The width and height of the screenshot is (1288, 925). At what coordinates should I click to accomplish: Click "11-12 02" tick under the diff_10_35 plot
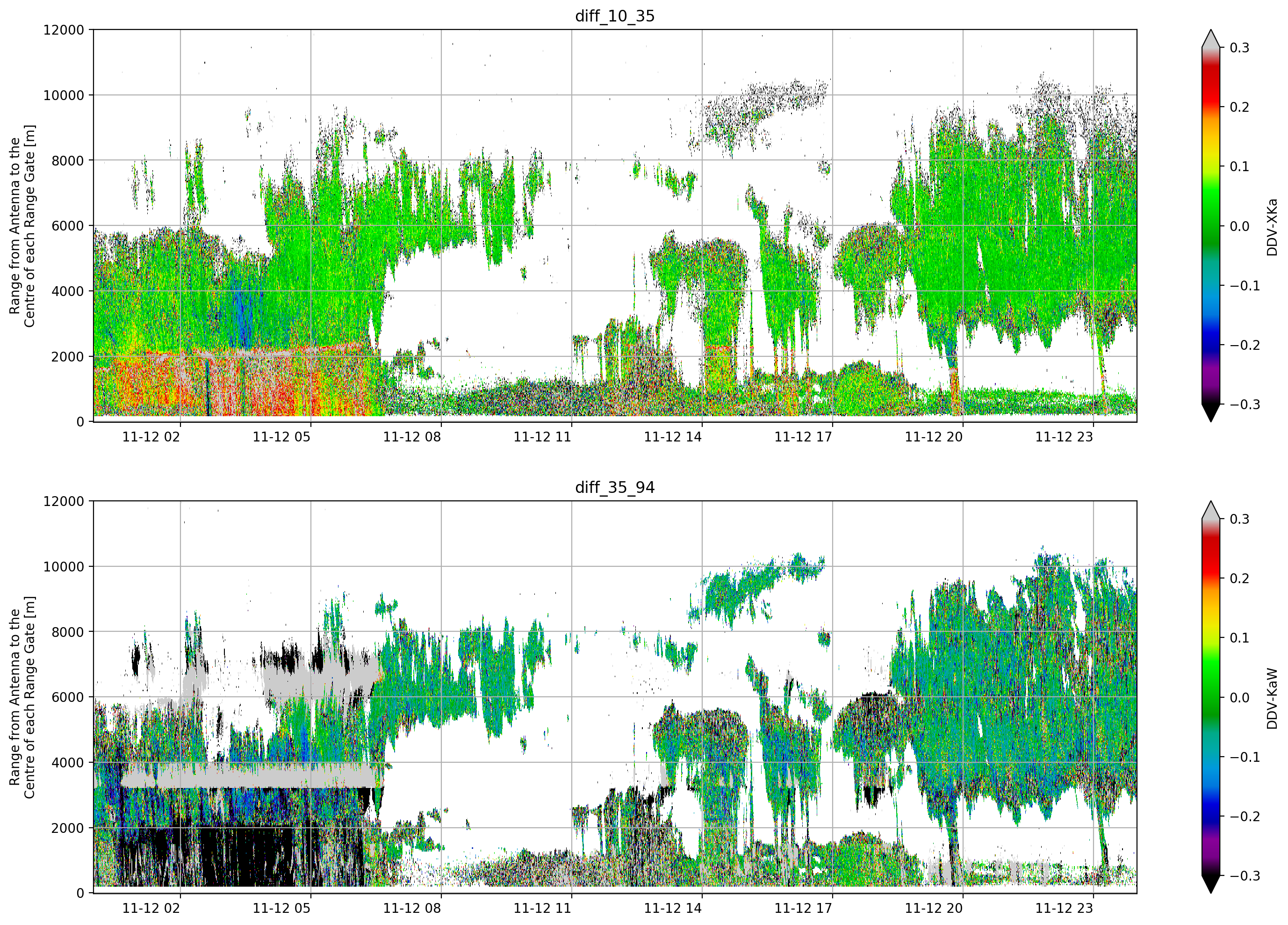(x=151, y=437)
